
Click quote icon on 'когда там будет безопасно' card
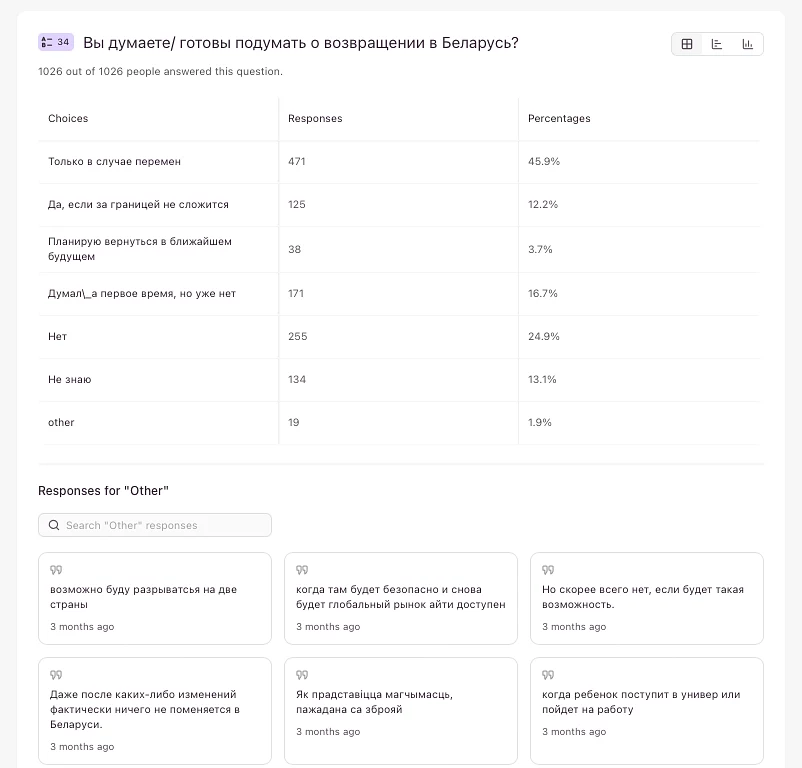point(302,570)
